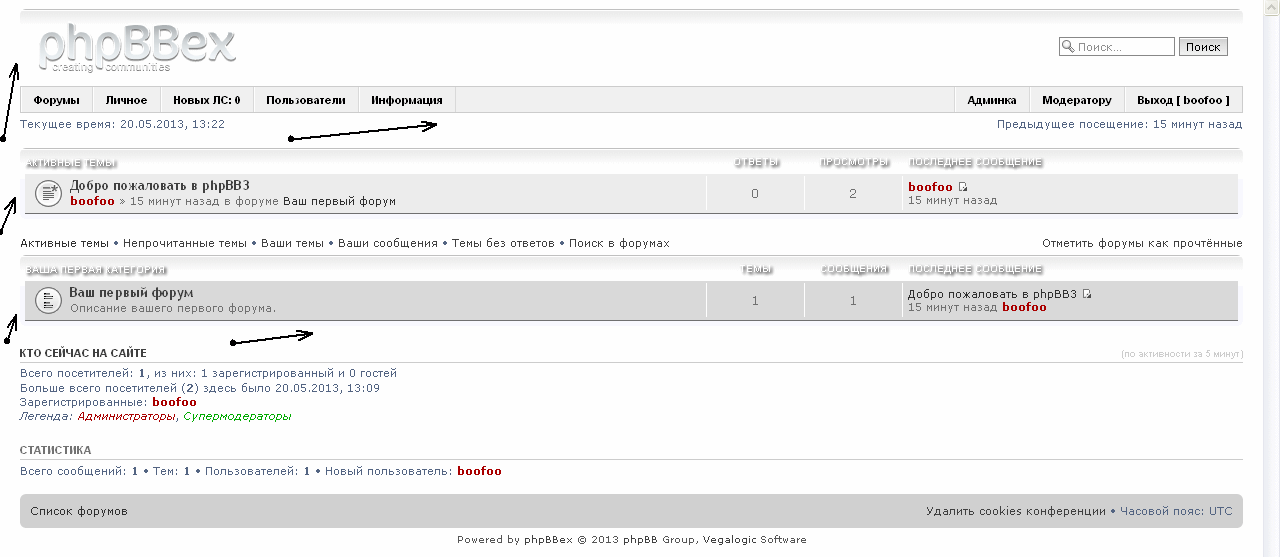Click the topic icon beside Добро пожаловать
Viewport: 1280px width, 557px height.
tap(48, 193)
